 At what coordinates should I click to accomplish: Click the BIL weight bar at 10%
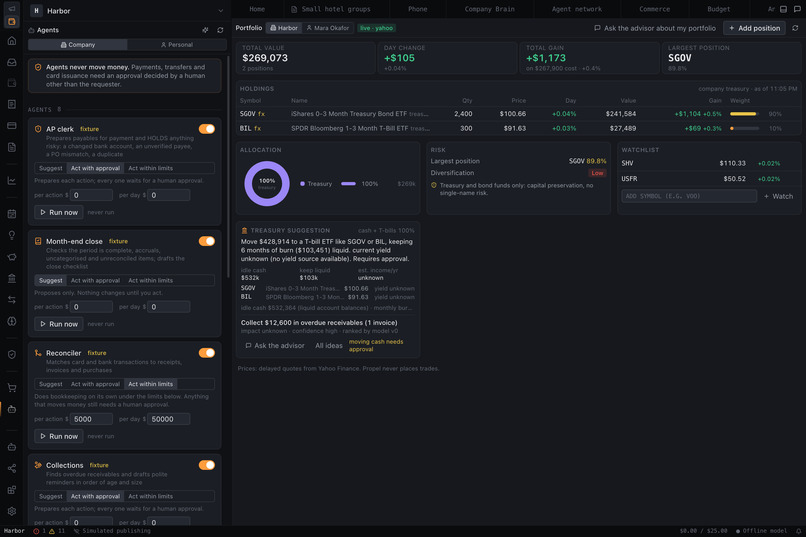point(744,128)
